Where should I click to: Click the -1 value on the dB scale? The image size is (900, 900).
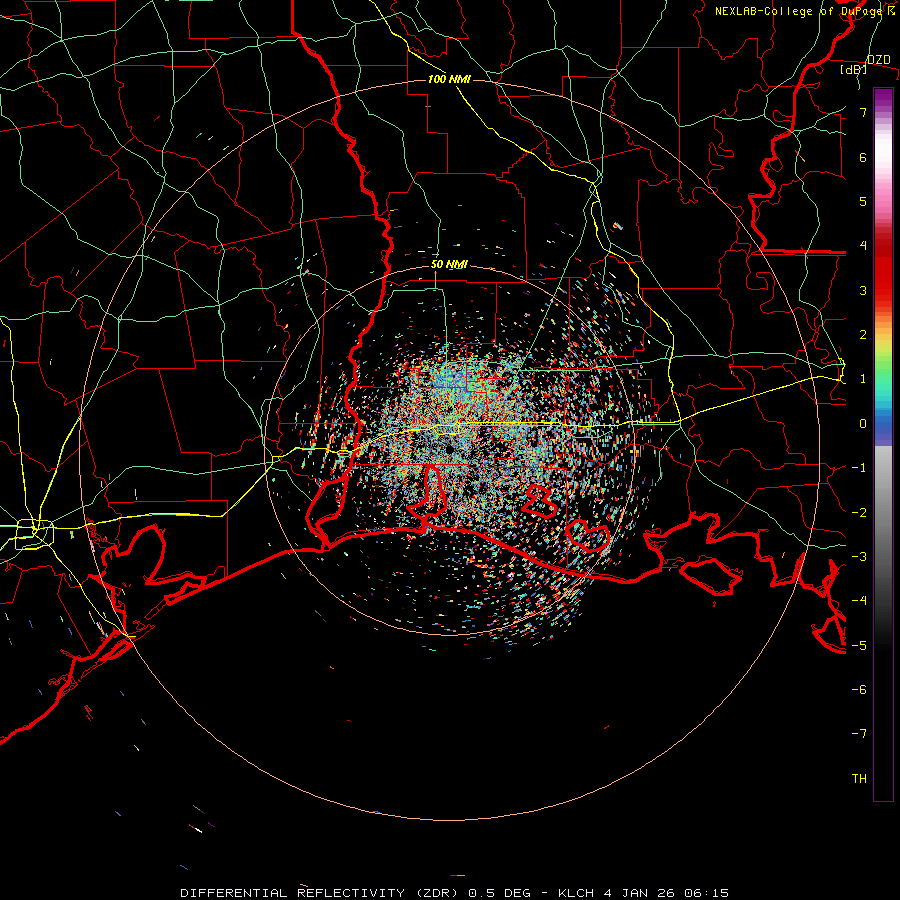tap(859, 468)
